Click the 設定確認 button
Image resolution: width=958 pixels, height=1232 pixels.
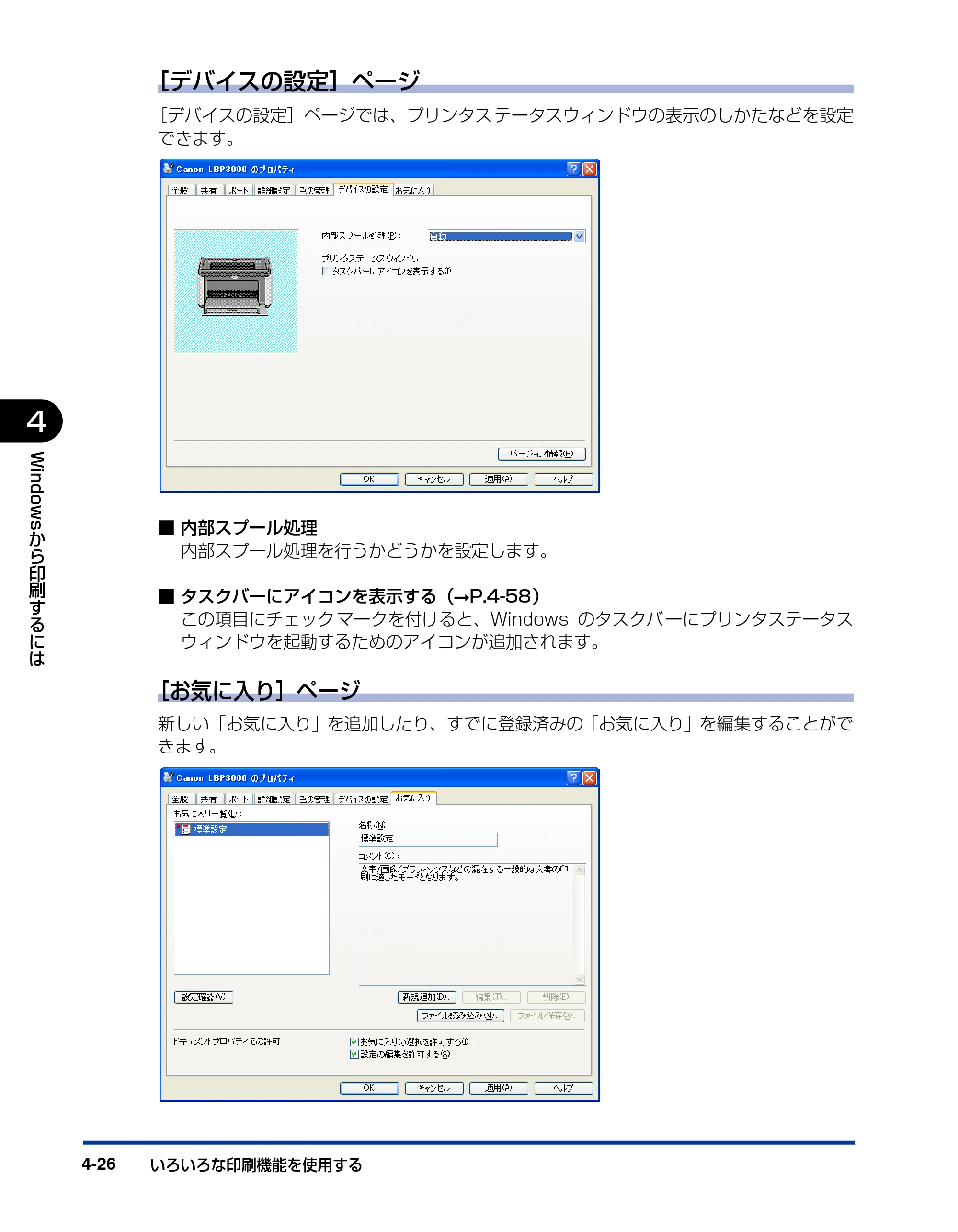[204, 997]
